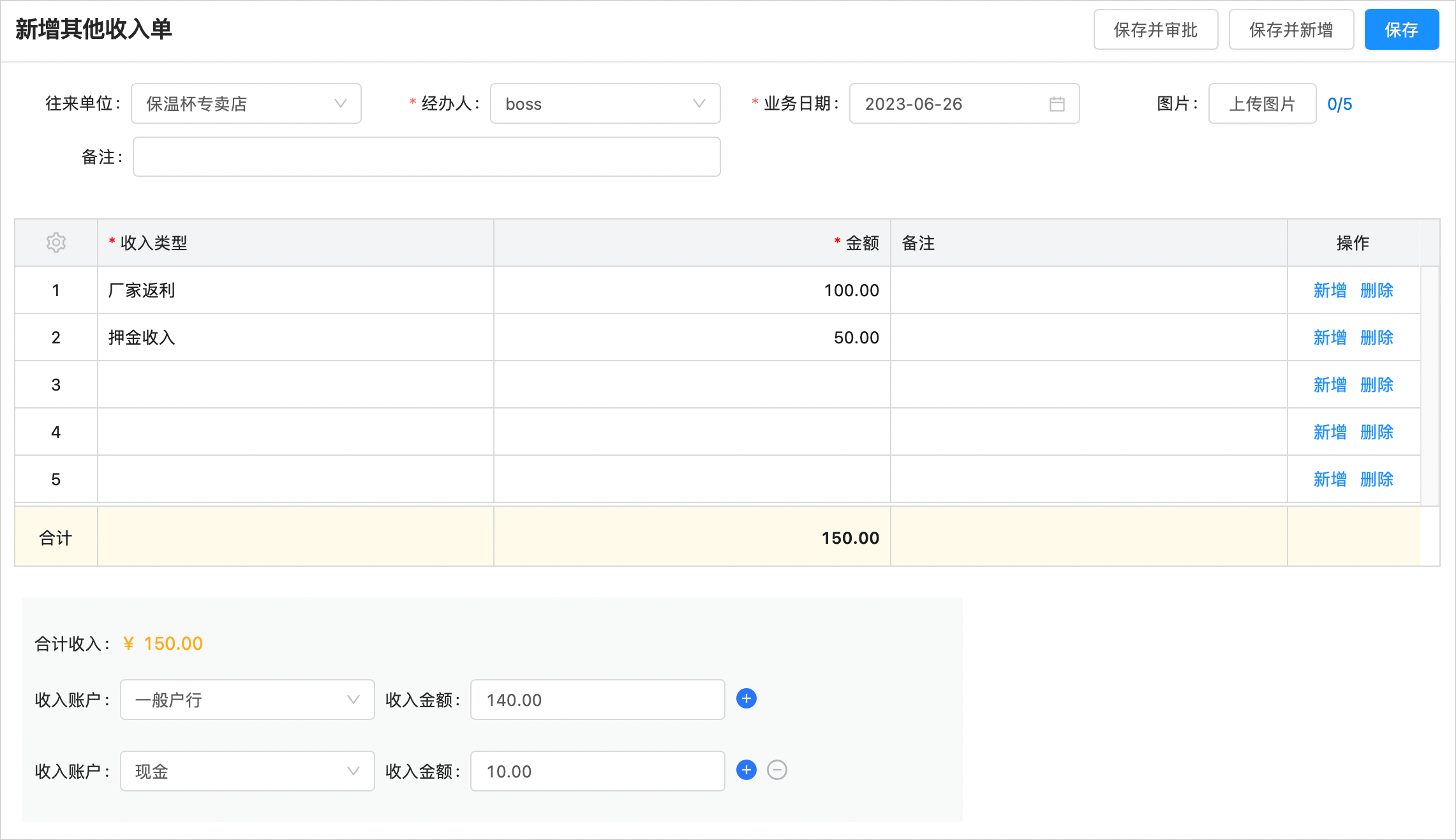This screenshot has width=1456, height=840.
Task: Add account row via plus icon beside 10.00
Action: click(747, 770)
